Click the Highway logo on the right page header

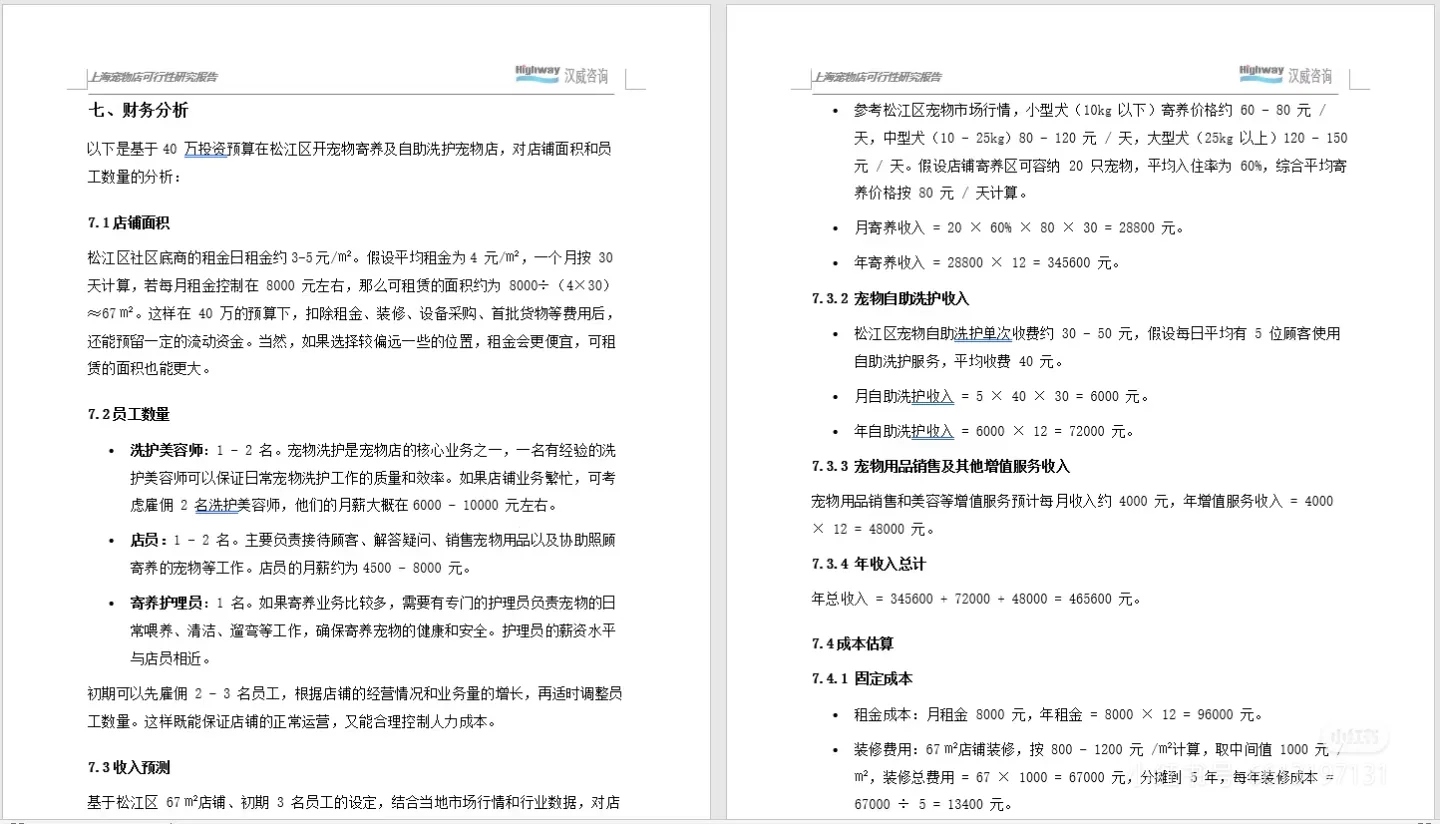pos(1261,75)
